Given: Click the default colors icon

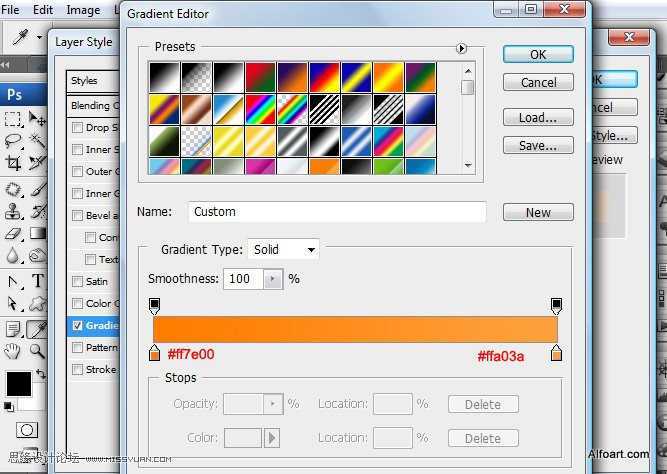Looking at the screenshot, I should point(9,406).
